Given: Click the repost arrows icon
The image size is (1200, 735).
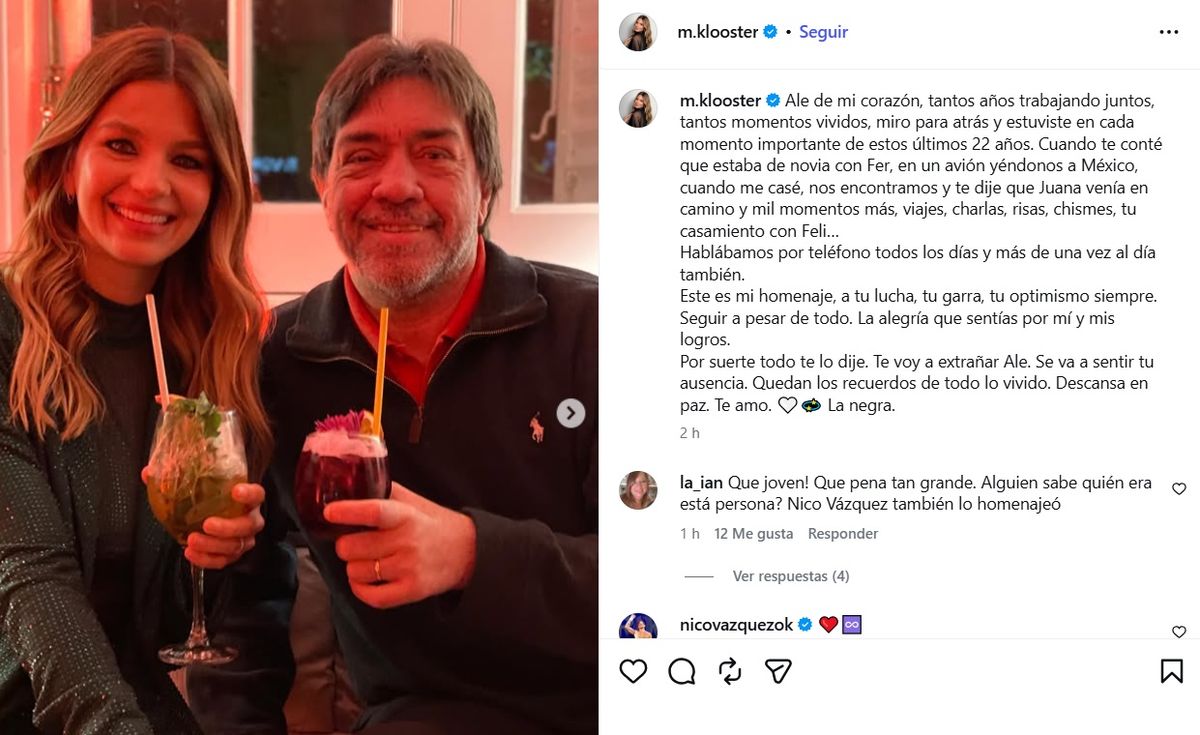Looking at the screenshot, I should (x=730, y=671).
